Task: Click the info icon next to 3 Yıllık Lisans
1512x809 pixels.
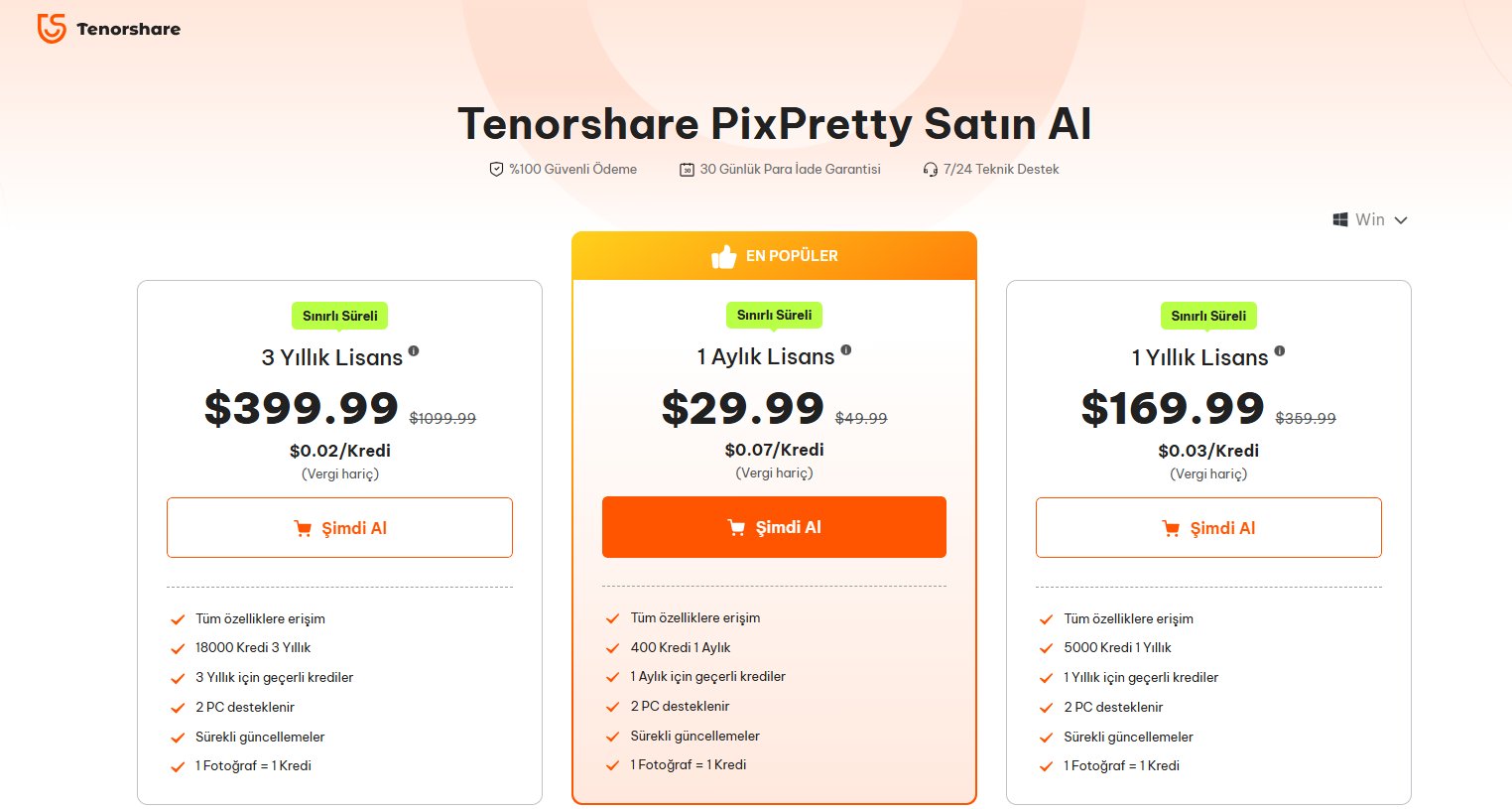Action: (413, 349)
